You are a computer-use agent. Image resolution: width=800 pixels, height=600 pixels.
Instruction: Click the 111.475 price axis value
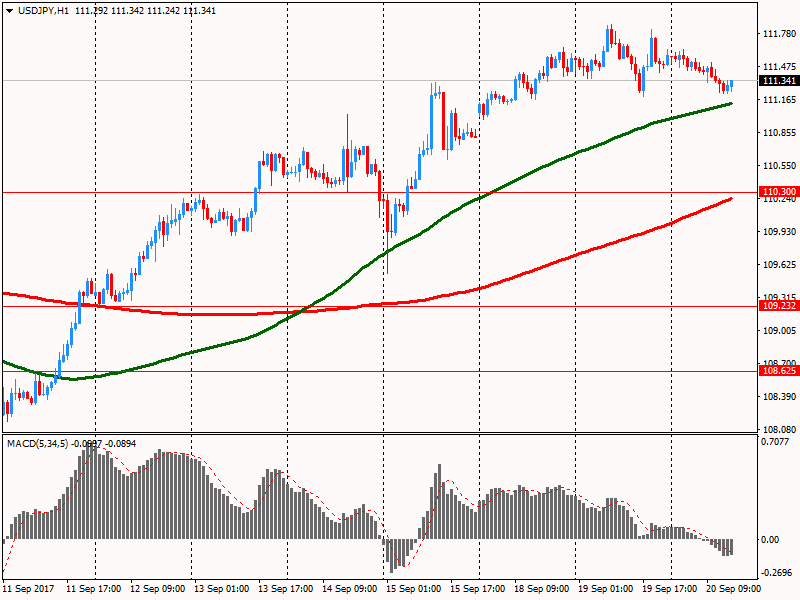coord(779,67)
